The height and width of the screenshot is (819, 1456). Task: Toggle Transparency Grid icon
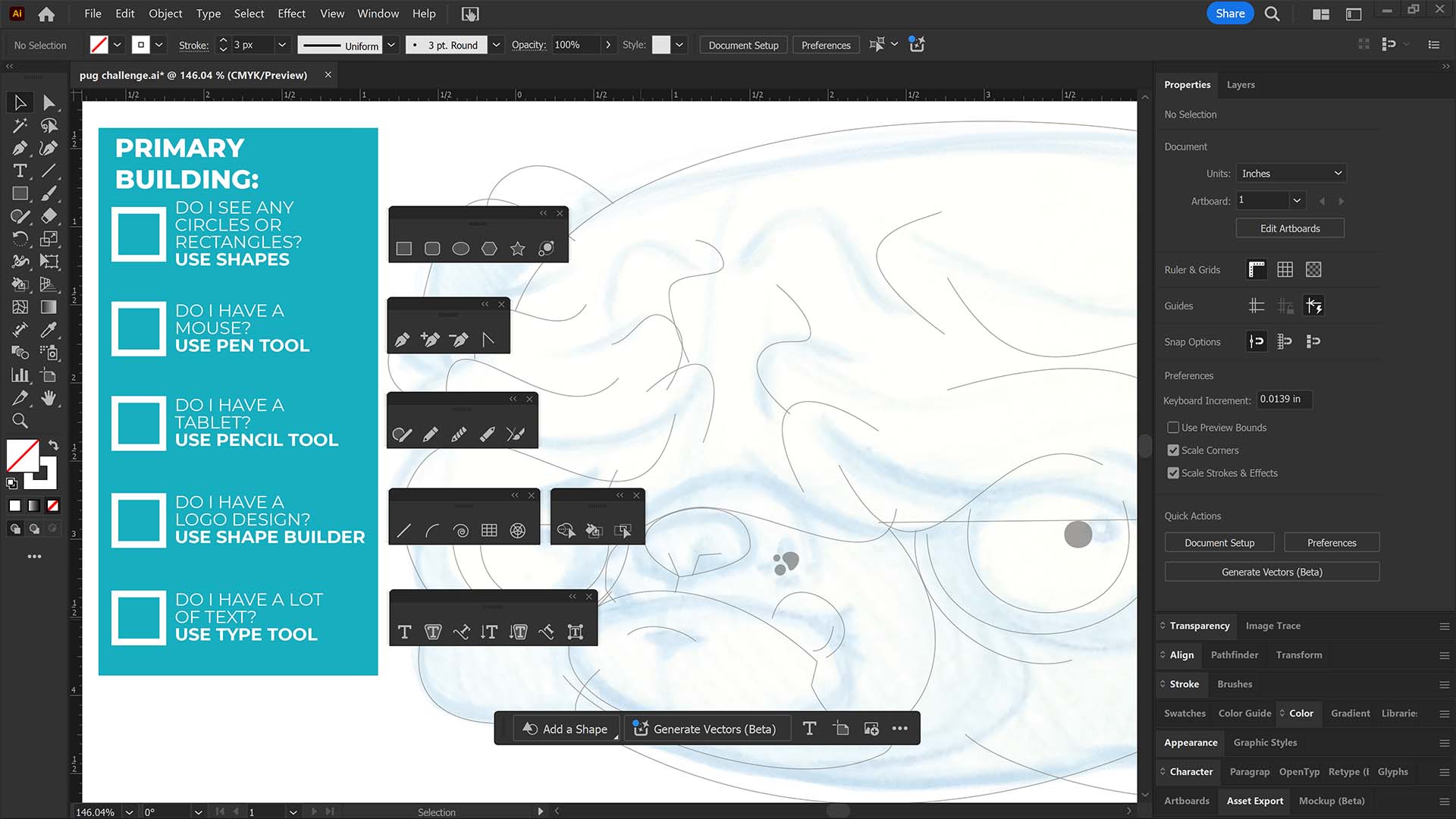(1313, 270)
